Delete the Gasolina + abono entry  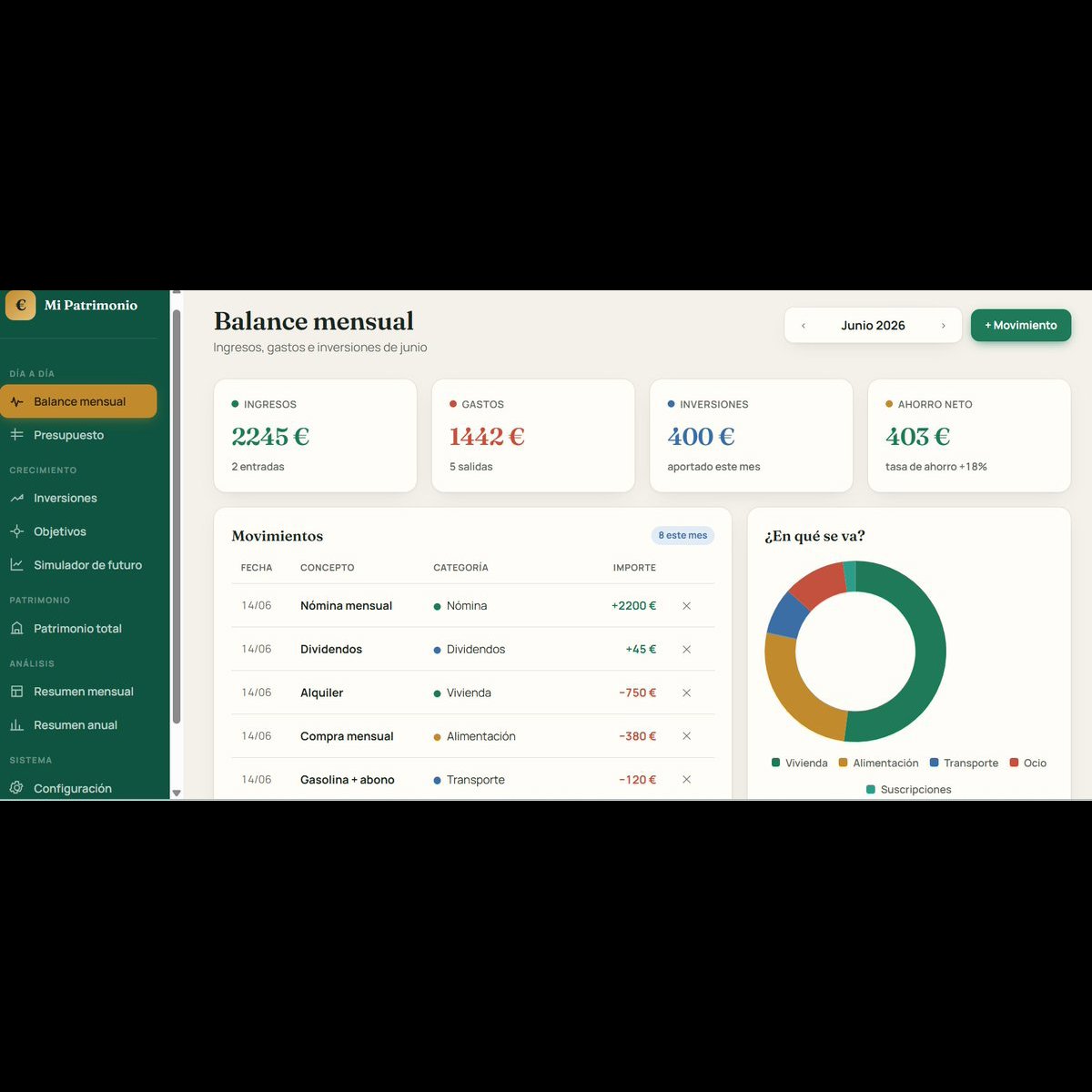tap(687, 780)
